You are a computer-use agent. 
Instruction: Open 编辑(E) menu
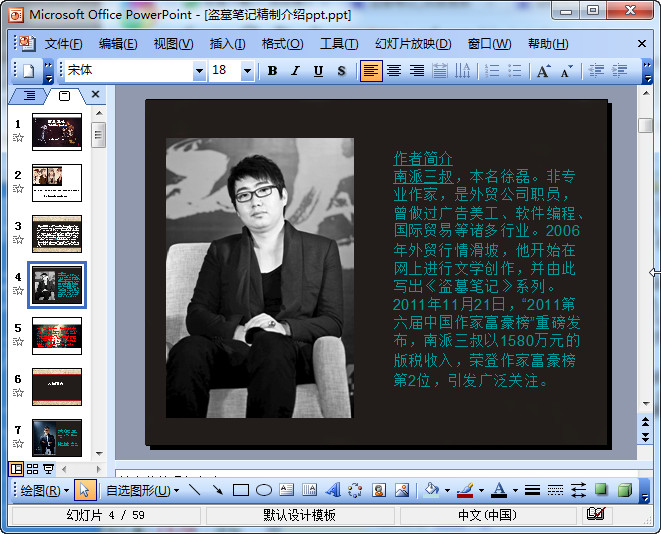118,44
